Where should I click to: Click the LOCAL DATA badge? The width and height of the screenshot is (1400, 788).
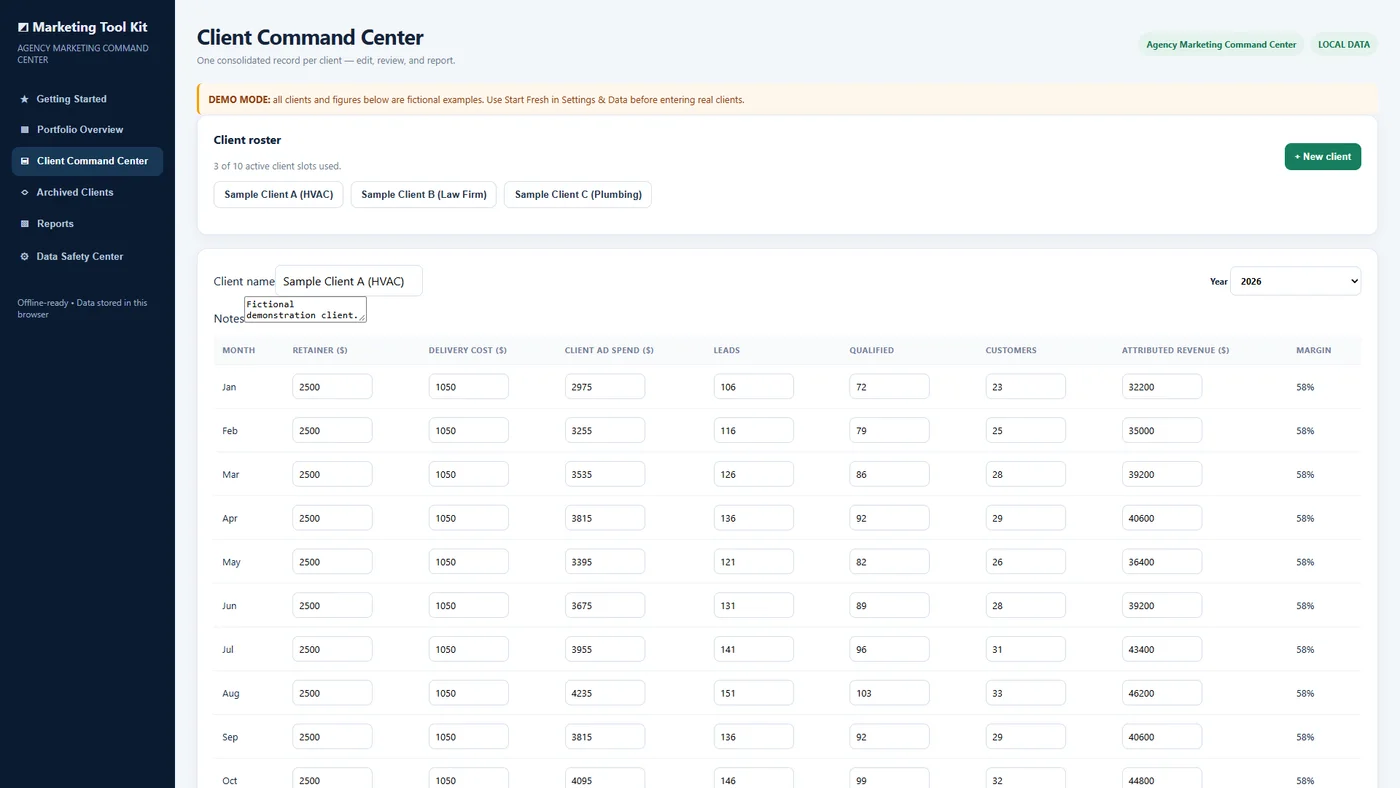[1344, 45]
